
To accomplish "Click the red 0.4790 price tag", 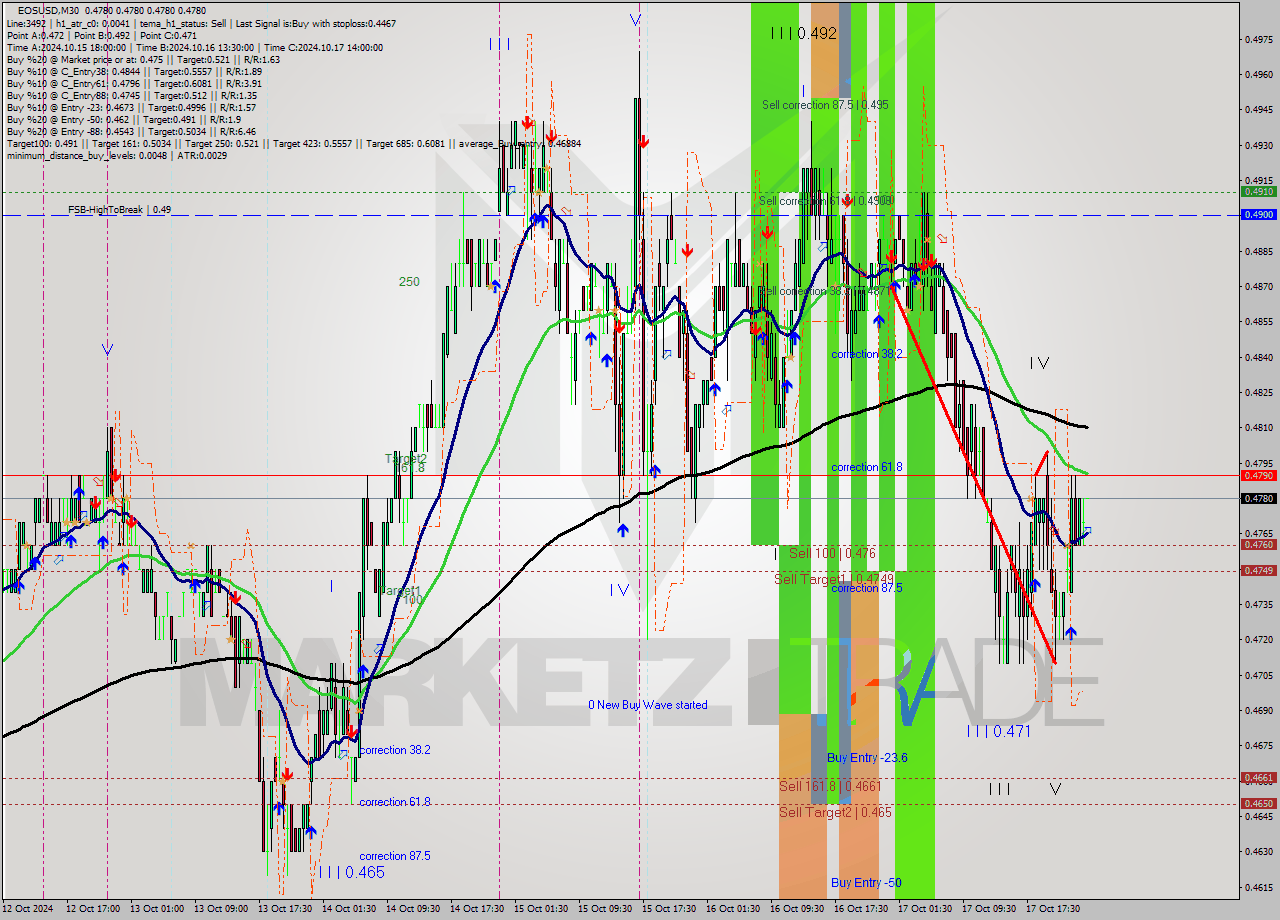I will click(x=1257, y=476).
